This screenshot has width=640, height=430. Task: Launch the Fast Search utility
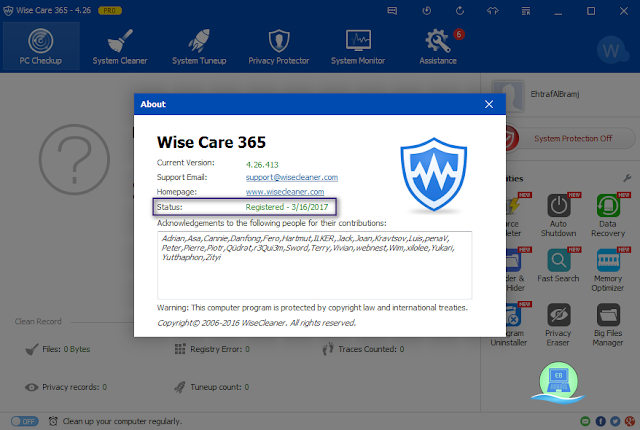click(558, 265)
